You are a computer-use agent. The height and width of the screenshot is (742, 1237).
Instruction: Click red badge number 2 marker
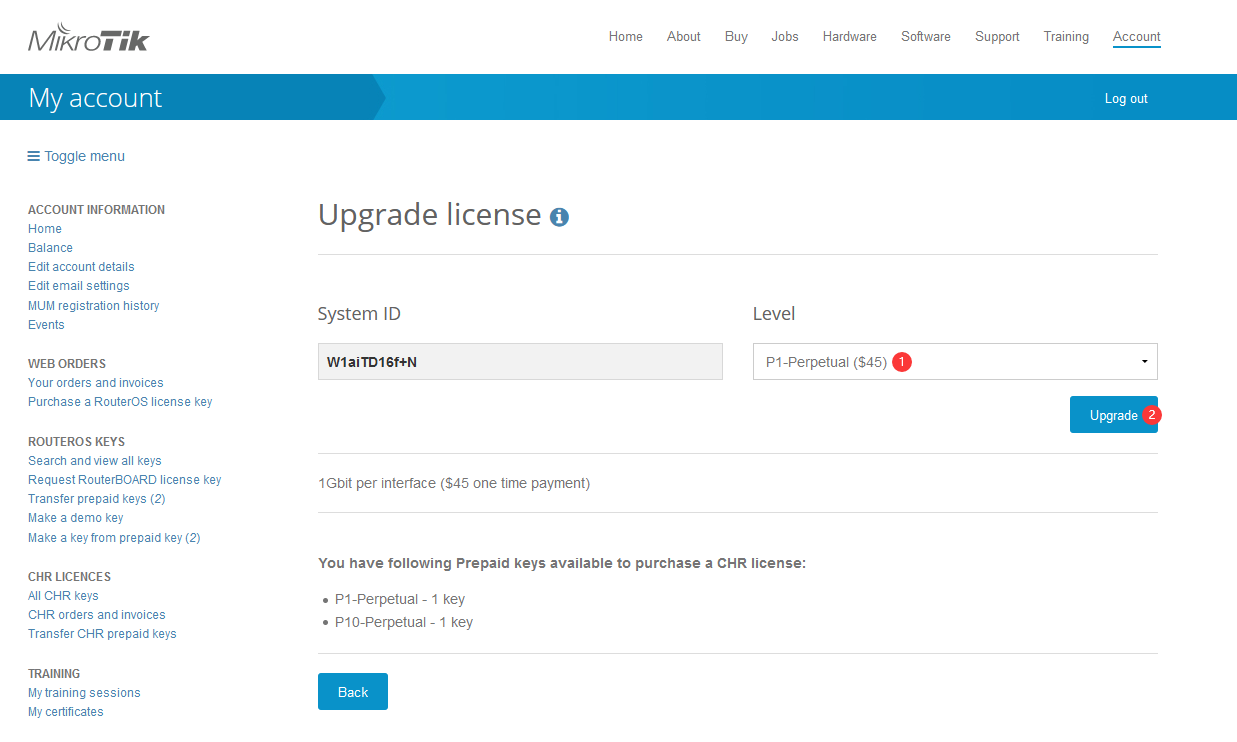pos(1151,415)
